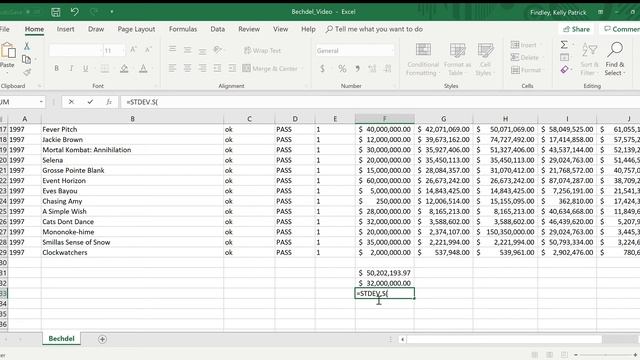640x360 pixels.
Task: Toggle Wrap Text
Action: (262, 50)
